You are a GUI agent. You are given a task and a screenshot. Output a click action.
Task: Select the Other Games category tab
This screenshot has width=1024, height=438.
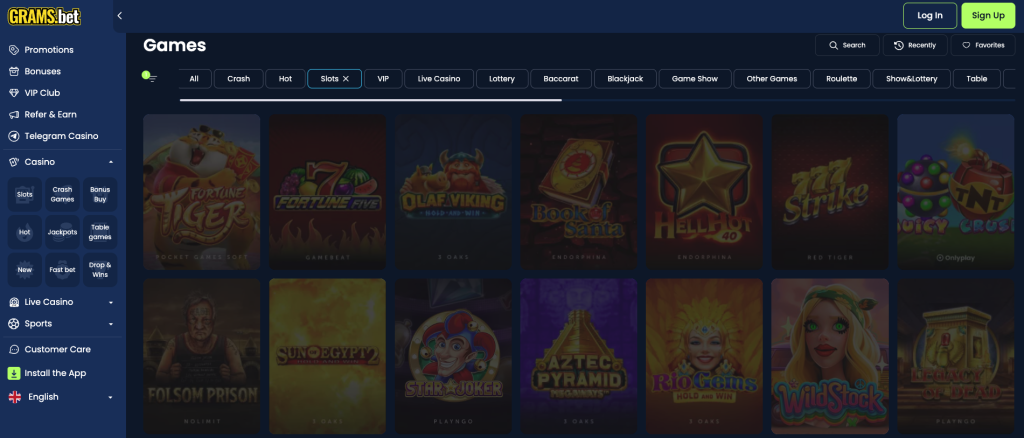[772, 78]
